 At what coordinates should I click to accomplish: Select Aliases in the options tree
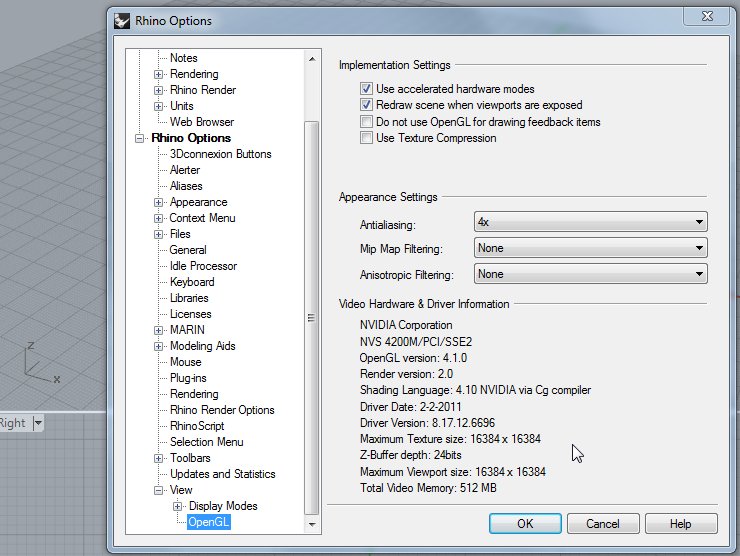186,186
